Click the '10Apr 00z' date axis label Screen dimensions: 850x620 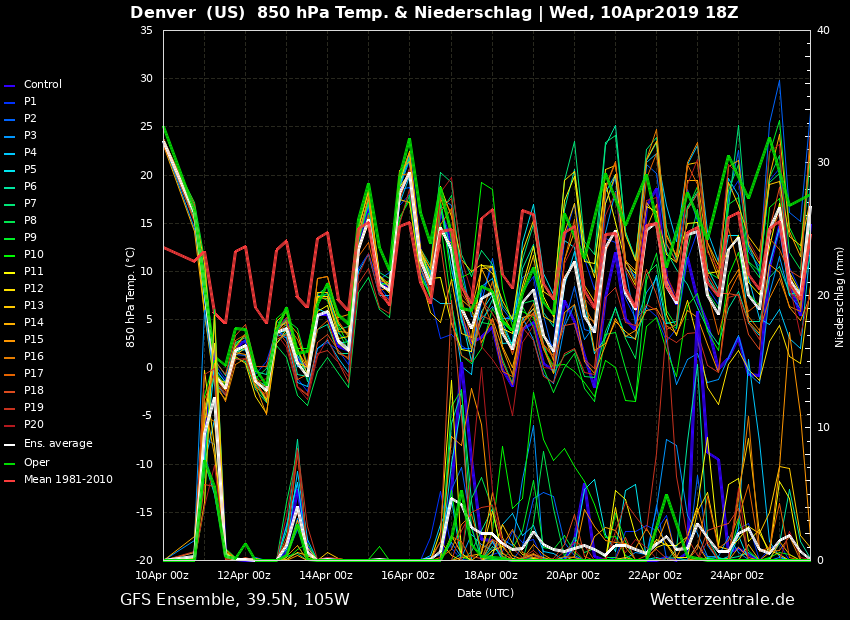(162, 576)
